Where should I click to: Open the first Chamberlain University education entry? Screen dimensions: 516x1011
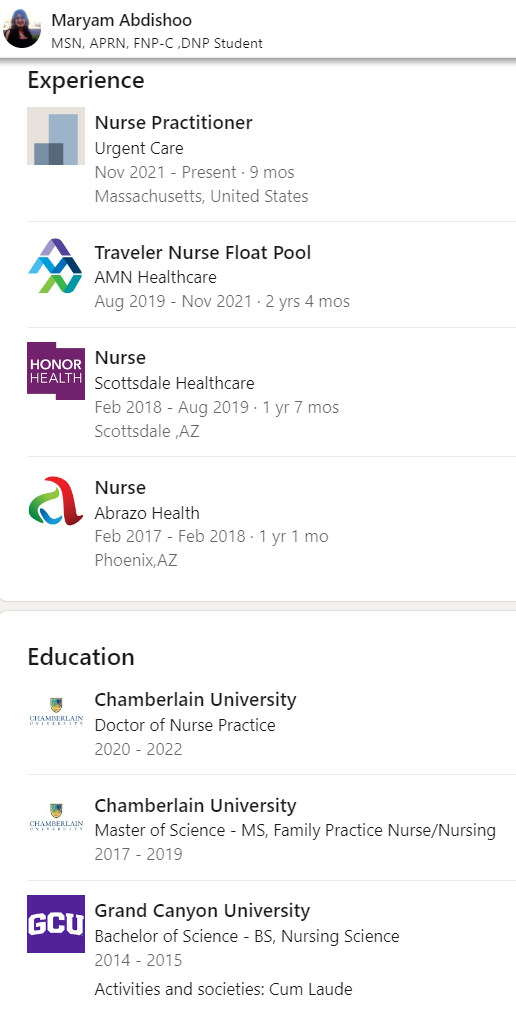(x=195, y=700)
